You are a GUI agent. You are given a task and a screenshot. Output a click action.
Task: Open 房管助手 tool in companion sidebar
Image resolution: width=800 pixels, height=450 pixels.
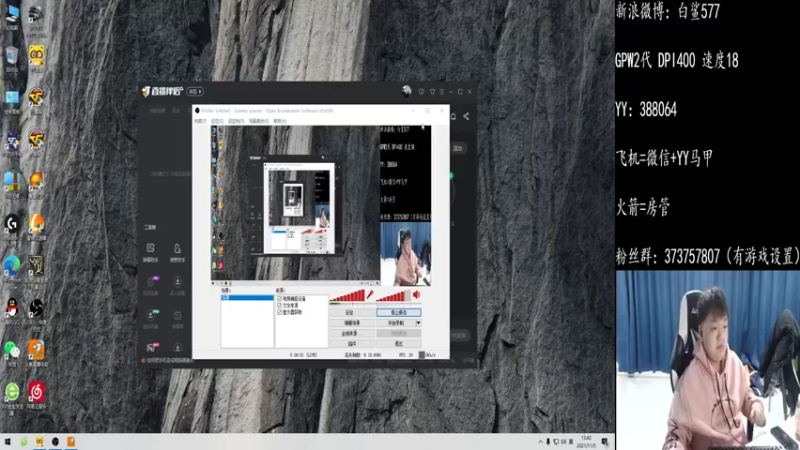177,253
